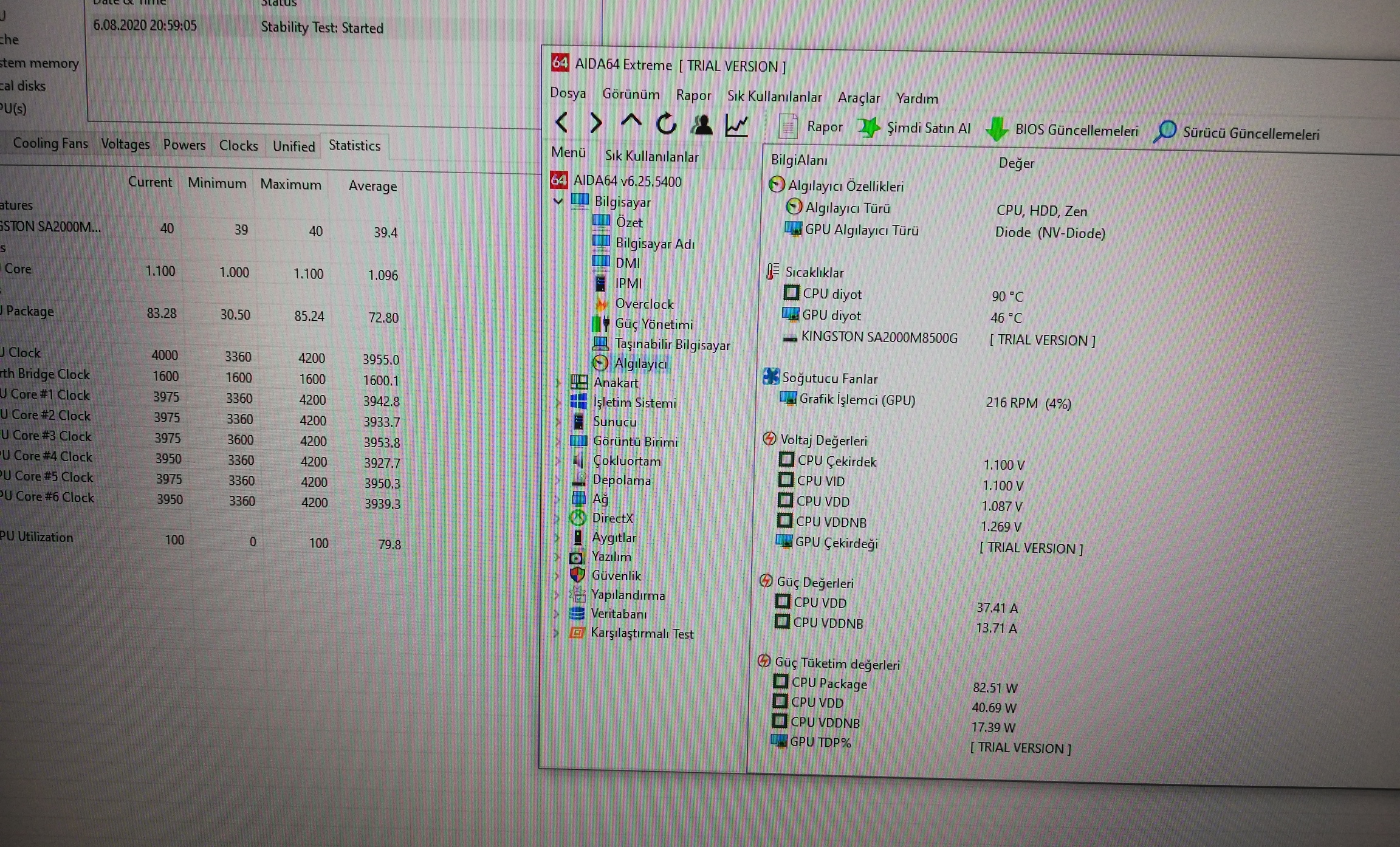Viewport: 1400px width, 847px height.
Task: Click Şimdi Satın Al buy now button
Action: (x=914, y=128)
